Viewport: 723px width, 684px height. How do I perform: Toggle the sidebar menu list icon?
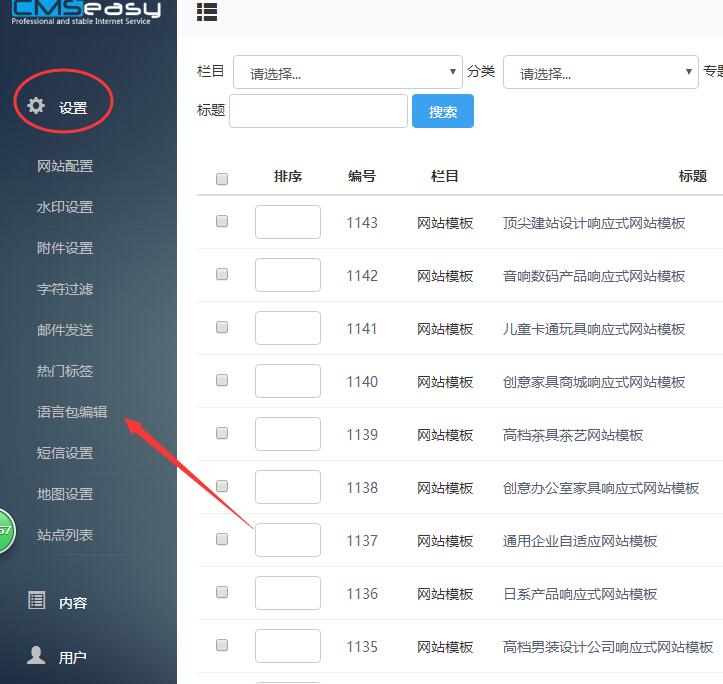pos(207,12)
